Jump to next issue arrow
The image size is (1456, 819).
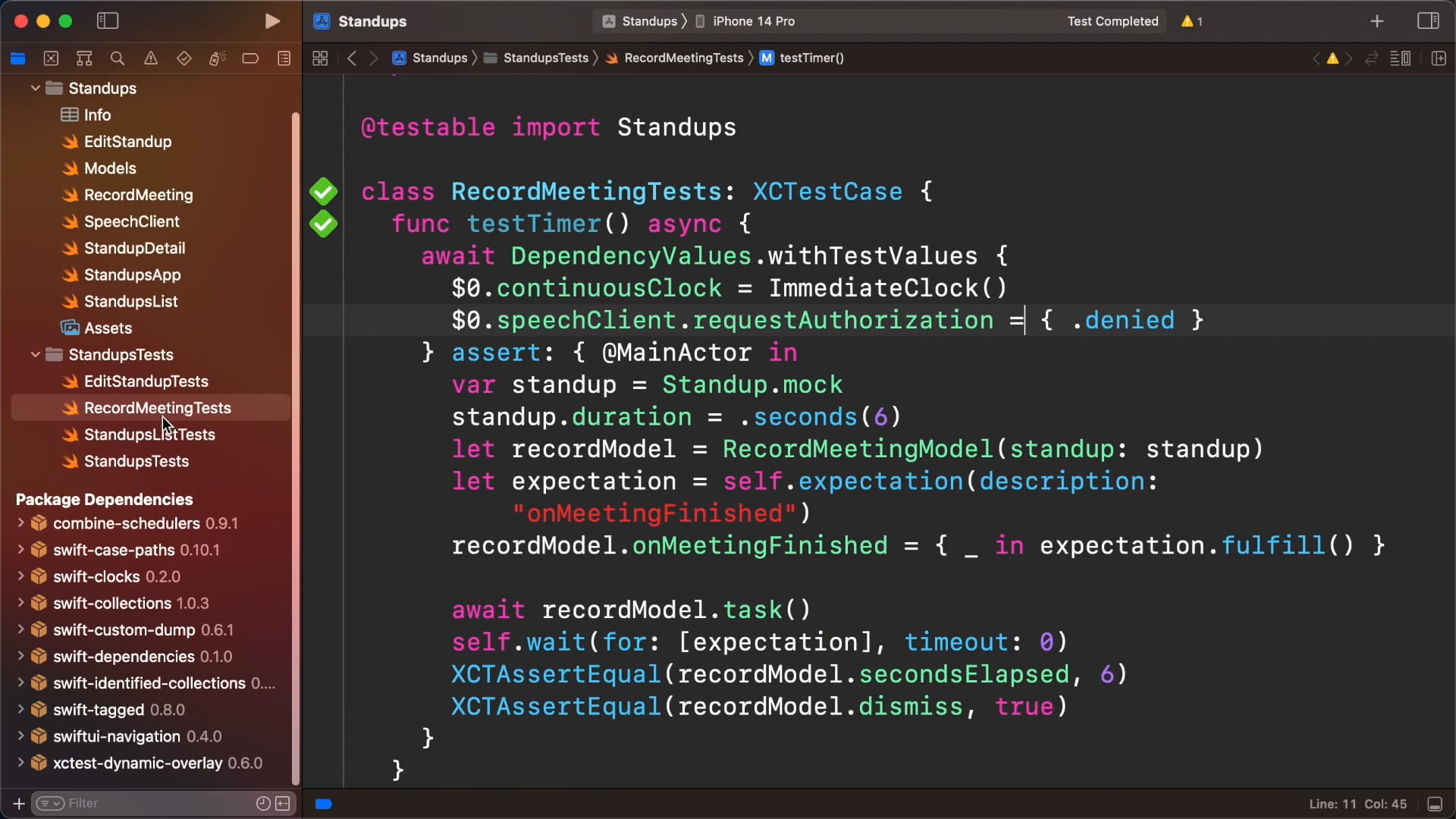point(1349,58)
